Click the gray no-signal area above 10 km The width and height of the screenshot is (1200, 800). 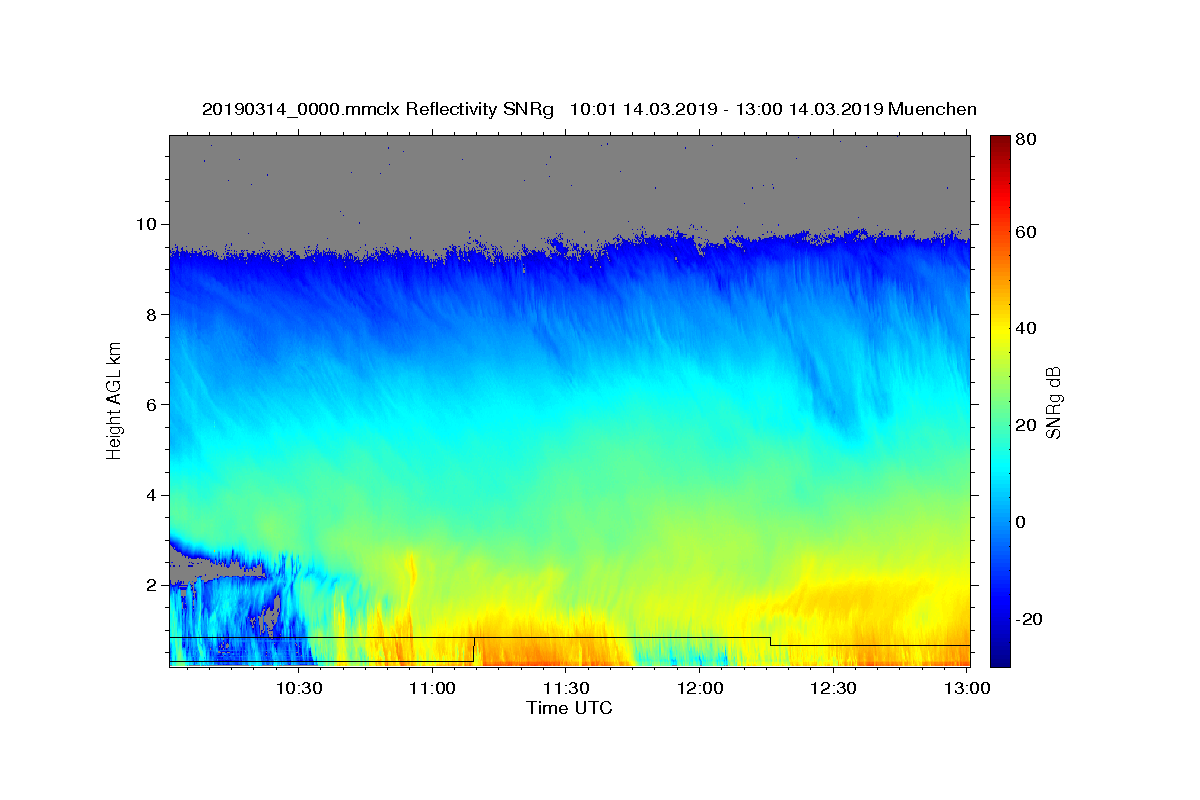(569, 180)
